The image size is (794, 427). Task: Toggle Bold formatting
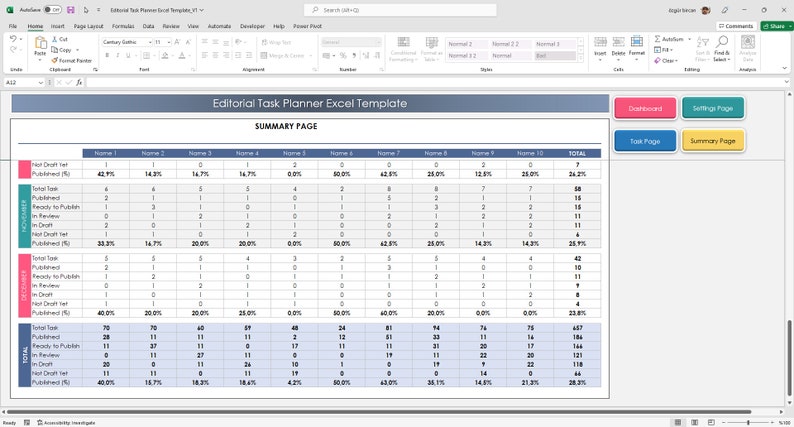107,55
